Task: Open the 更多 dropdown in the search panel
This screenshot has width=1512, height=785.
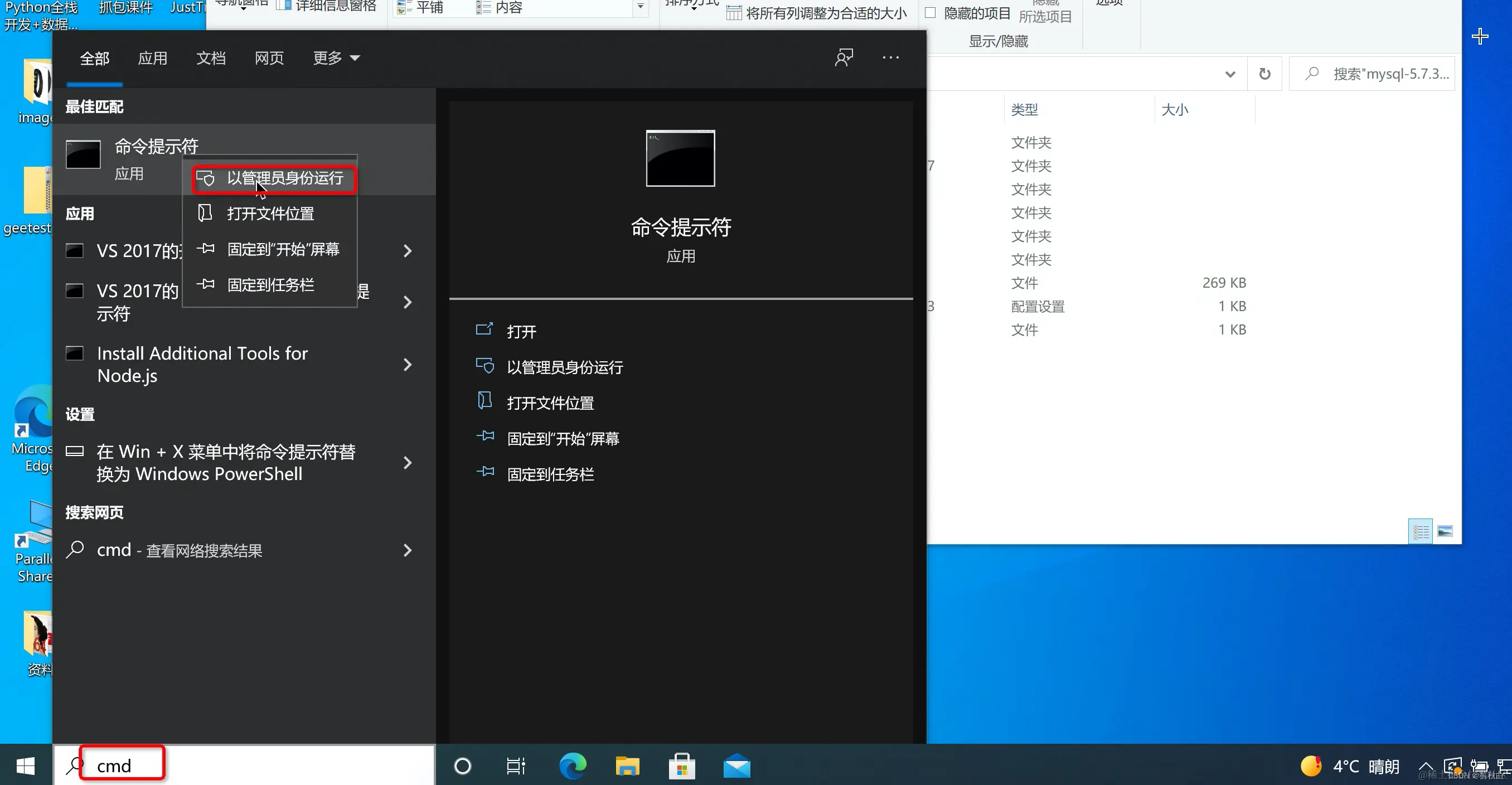Action: coord(336,57)
